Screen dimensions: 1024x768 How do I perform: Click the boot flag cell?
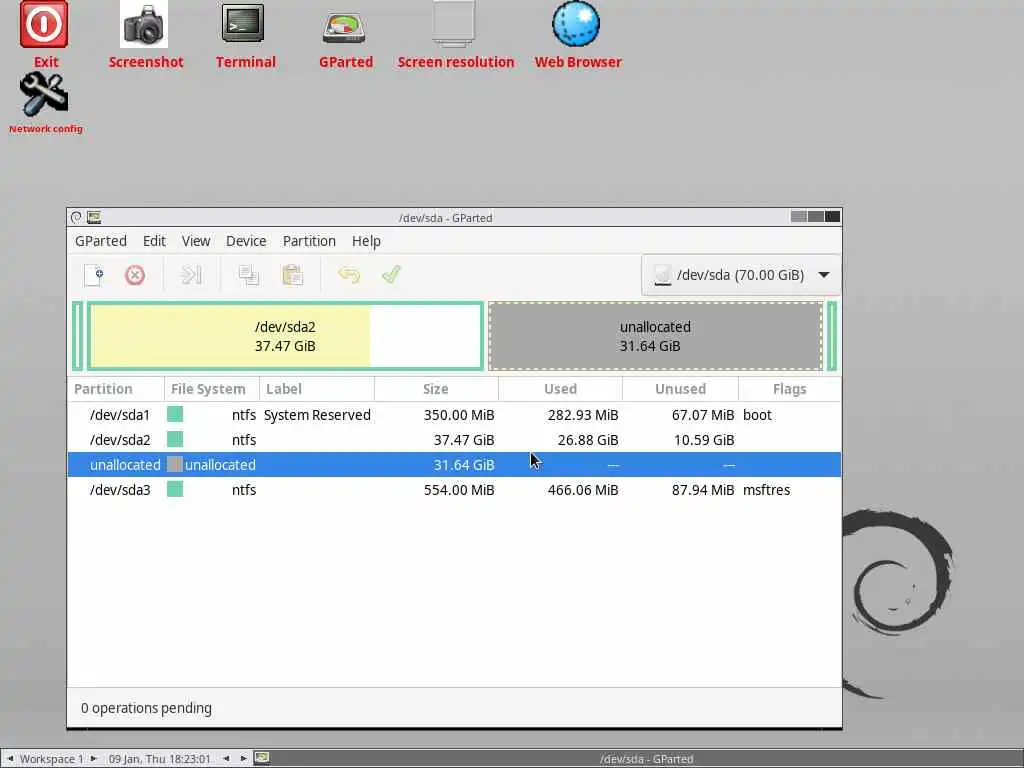758,415
